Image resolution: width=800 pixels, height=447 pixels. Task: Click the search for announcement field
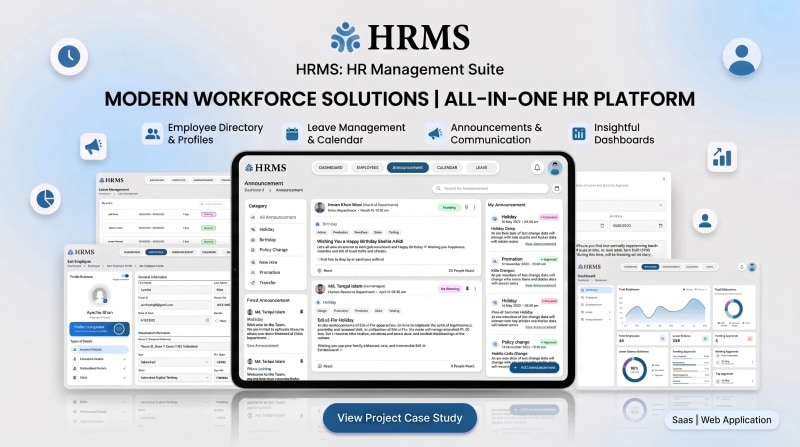[490, 188]
